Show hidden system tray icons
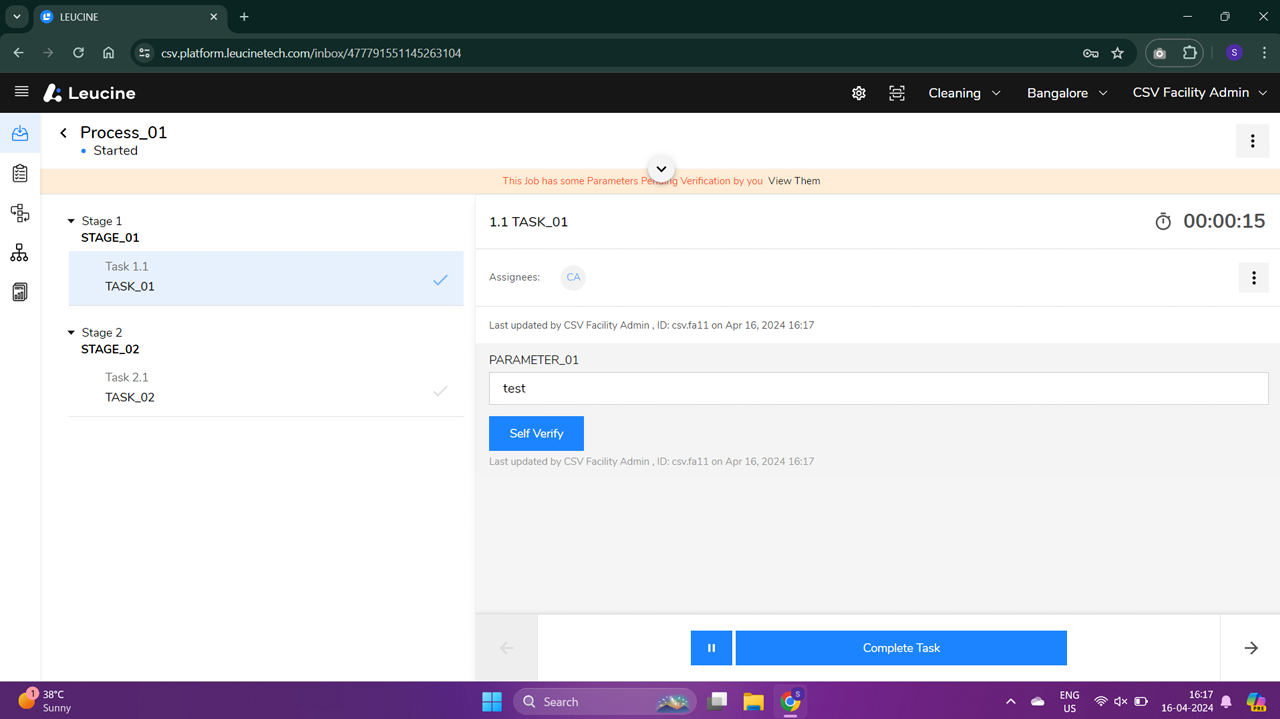 pyautogui.click(x=1010, y=702)
